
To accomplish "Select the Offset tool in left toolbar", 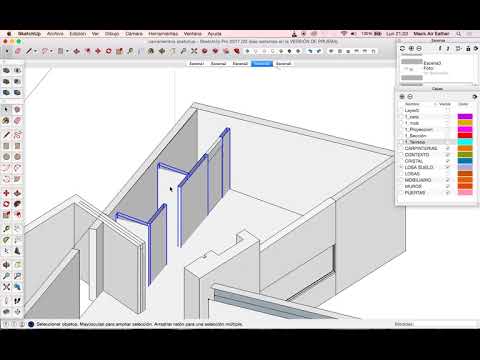I will click(x=17, y=215).
